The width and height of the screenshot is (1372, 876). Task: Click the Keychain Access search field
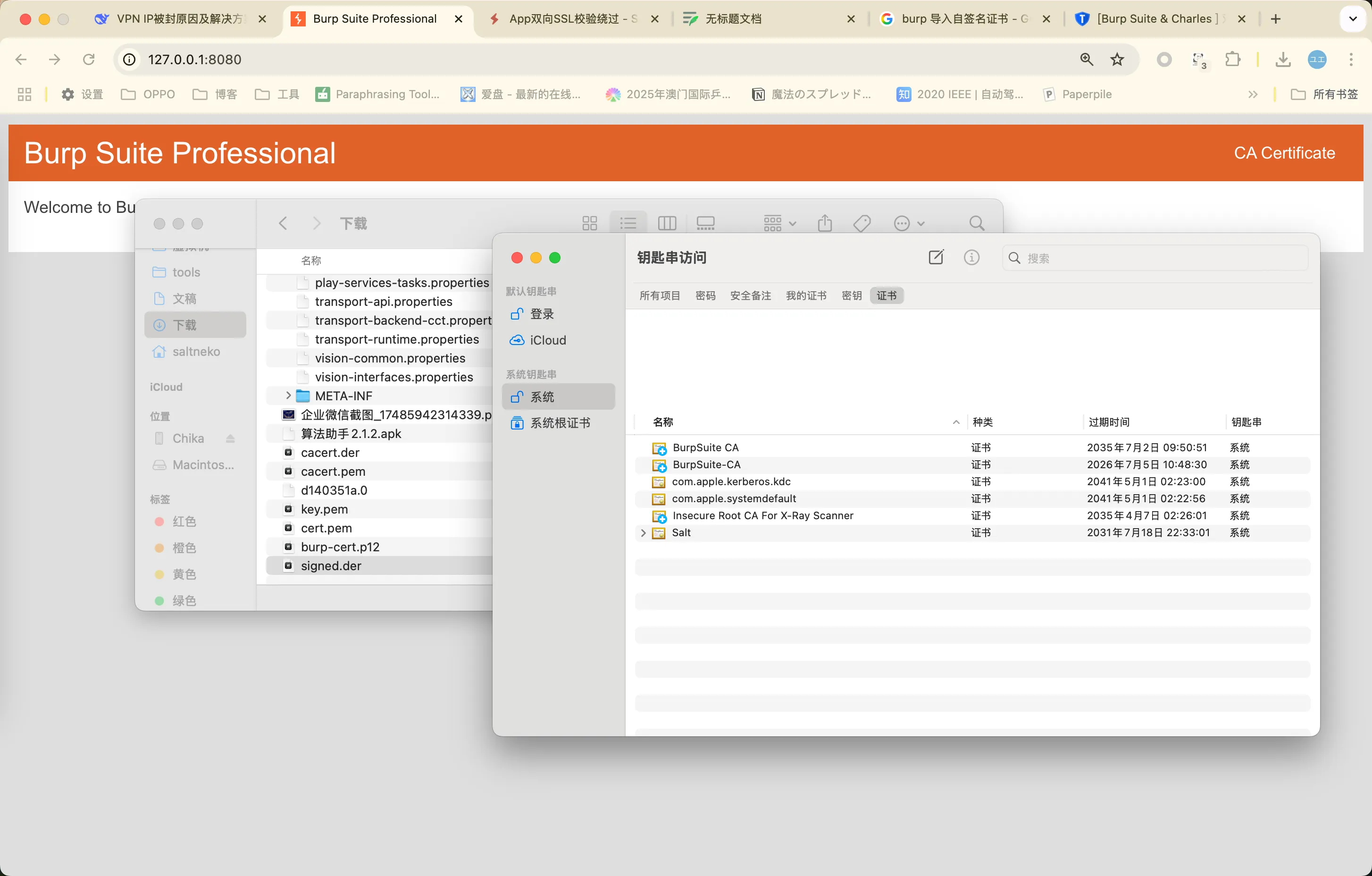1155,258
